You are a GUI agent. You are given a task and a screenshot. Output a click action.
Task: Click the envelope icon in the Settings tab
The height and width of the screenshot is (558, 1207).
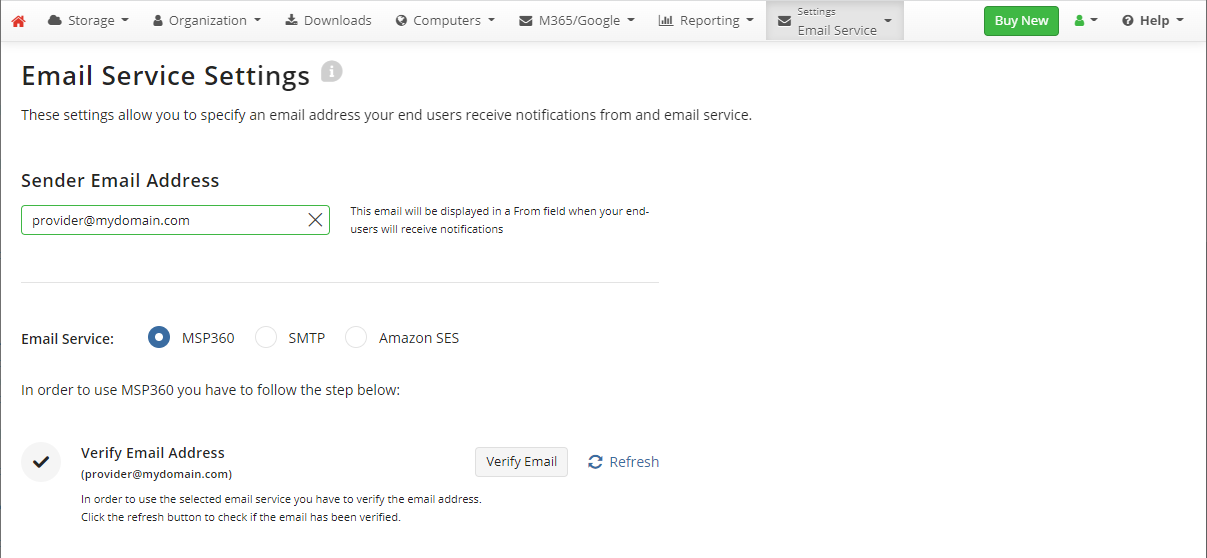click(784, 21)
